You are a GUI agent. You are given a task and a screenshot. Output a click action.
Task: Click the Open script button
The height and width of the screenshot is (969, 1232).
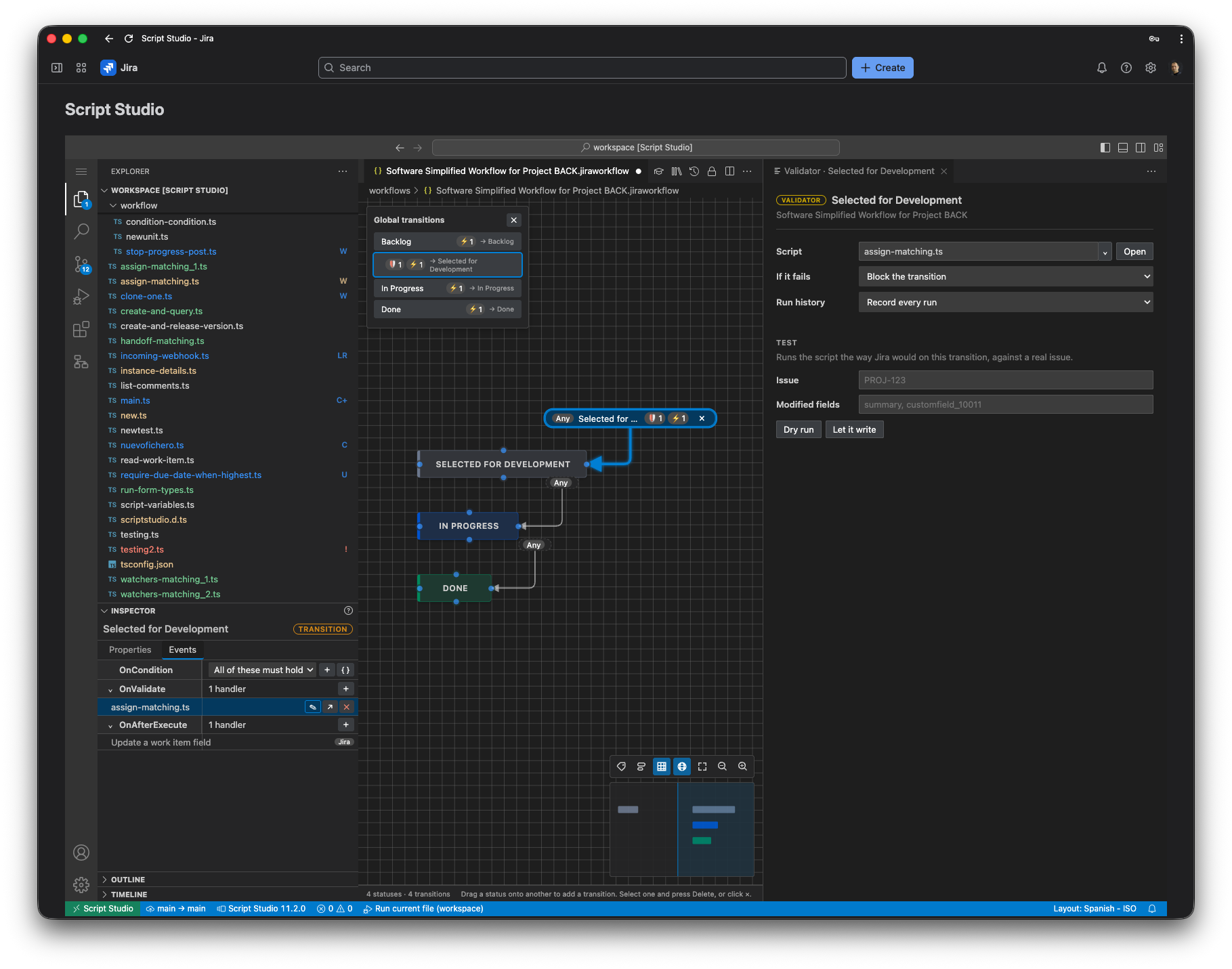coord(1134,252)
